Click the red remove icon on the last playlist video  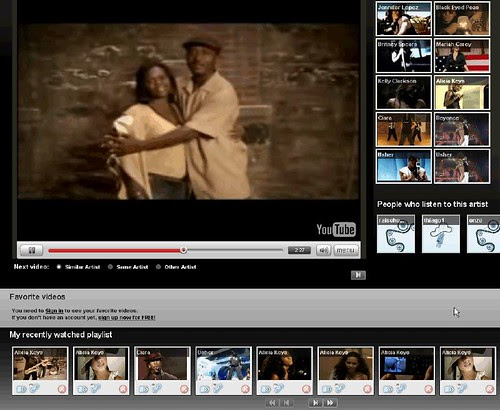click(490, 389)
